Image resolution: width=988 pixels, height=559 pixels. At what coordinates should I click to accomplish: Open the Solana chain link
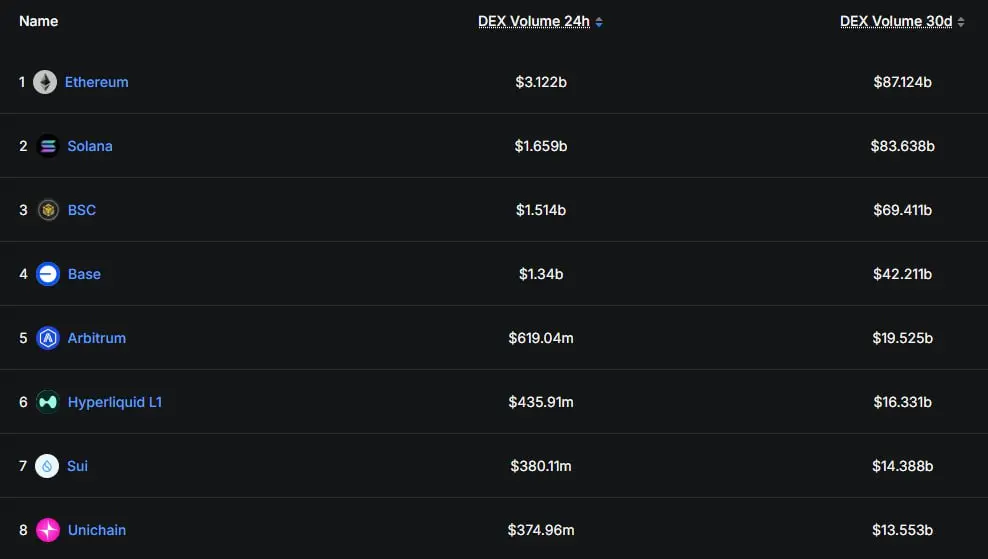[90, 146]
